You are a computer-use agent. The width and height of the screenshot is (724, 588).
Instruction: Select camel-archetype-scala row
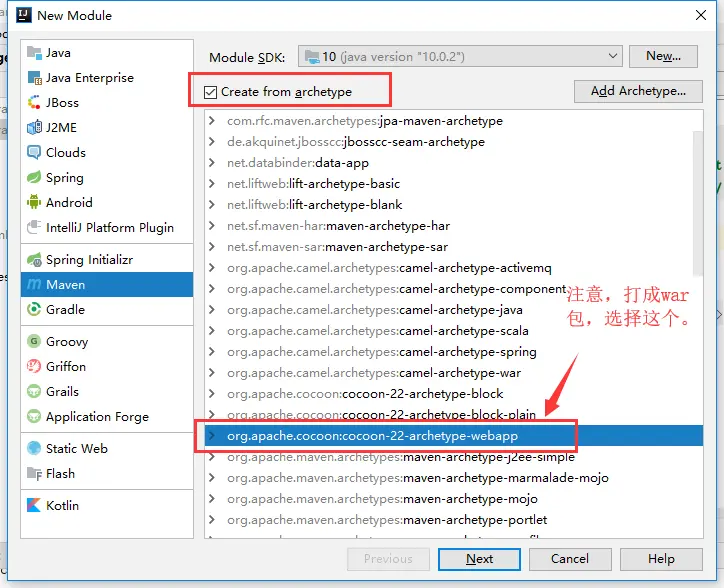[x=453, y=331]
